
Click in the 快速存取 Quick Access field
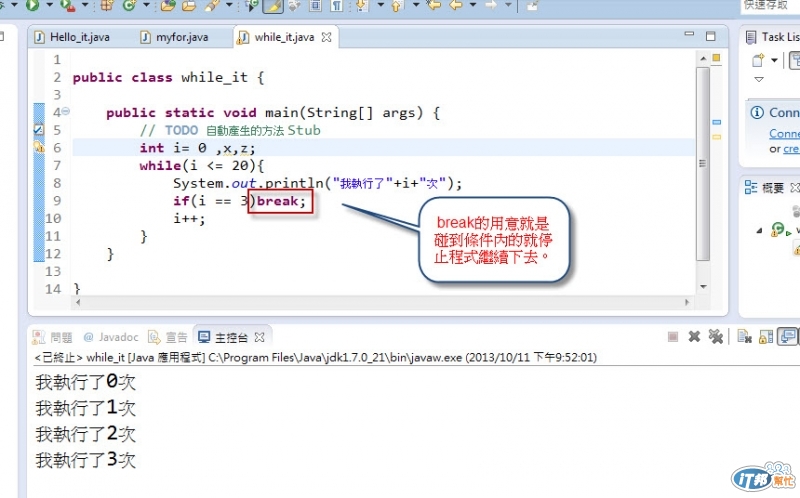pyautogui.click(x=769, y=5)
